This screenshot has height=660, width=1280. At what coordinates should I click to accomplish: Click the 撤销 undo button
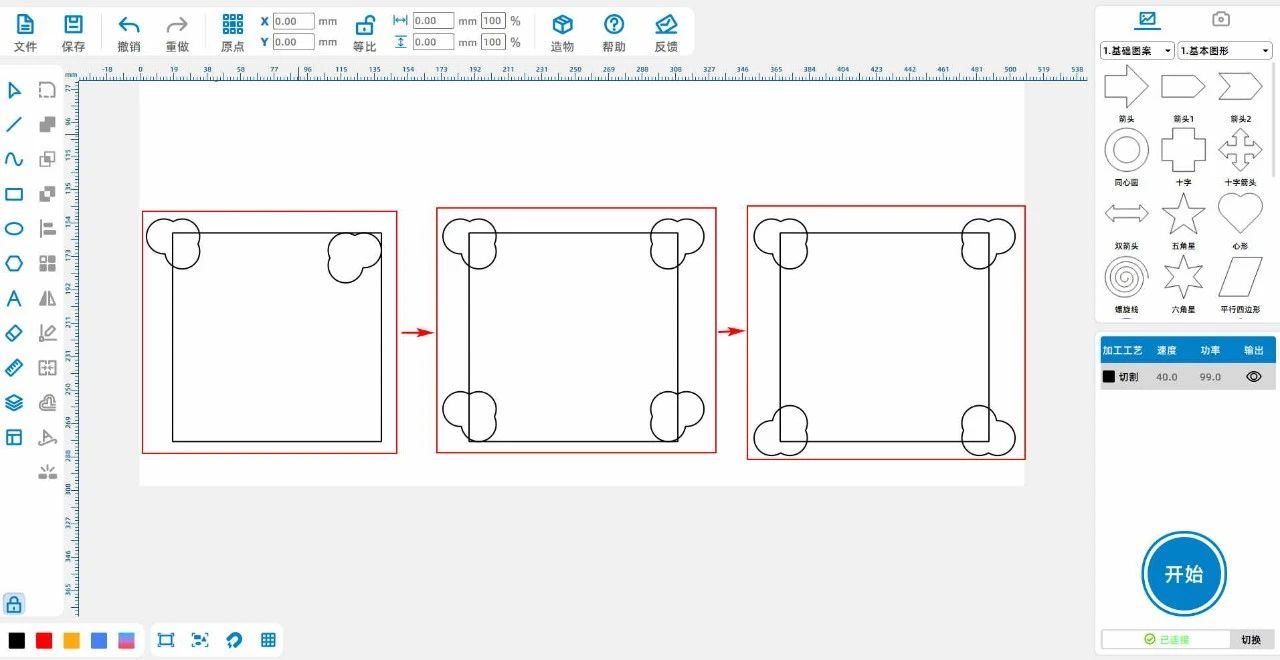click(x=129, y=31)
